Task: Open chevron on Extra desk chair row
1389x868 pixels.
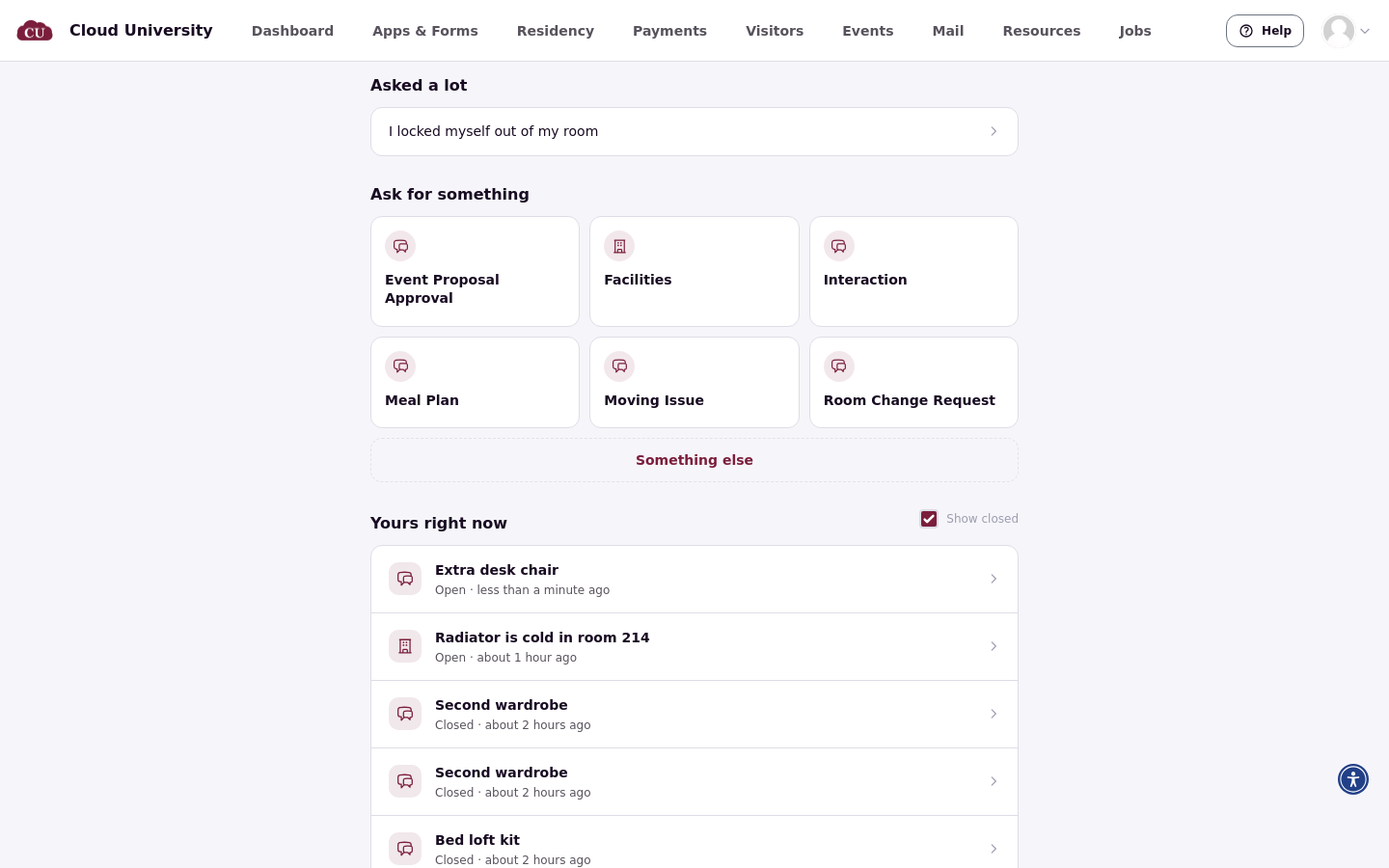Action: coord(994,579)
